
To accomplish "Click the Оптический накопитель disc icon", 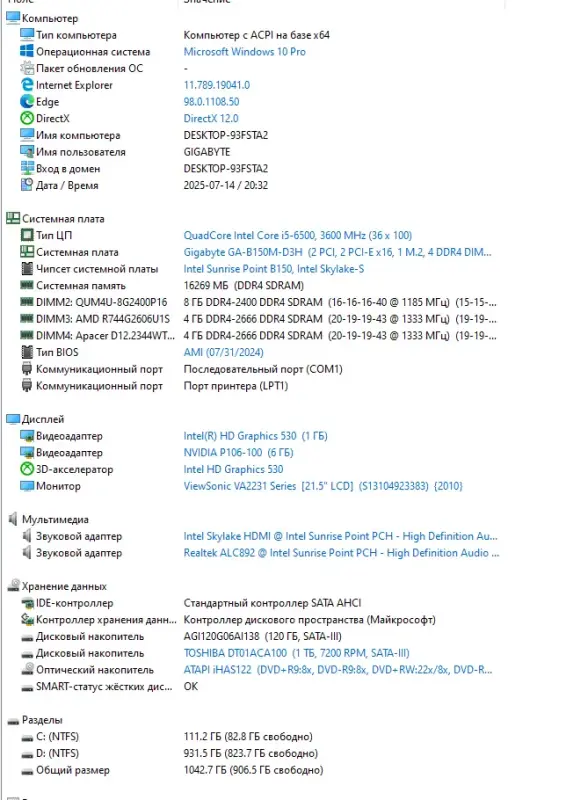I will [x=27, y=669].
